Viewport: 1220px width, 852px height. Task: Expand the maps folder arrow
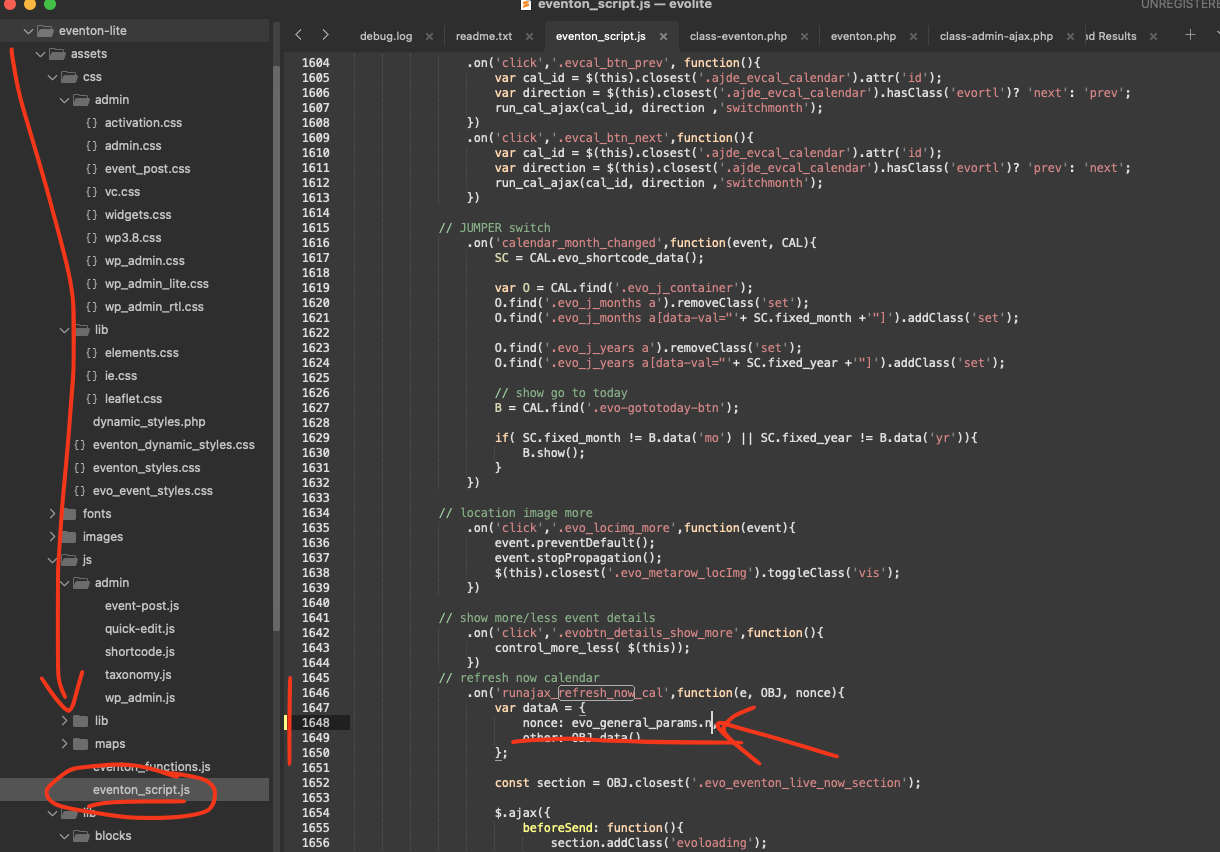65,744
